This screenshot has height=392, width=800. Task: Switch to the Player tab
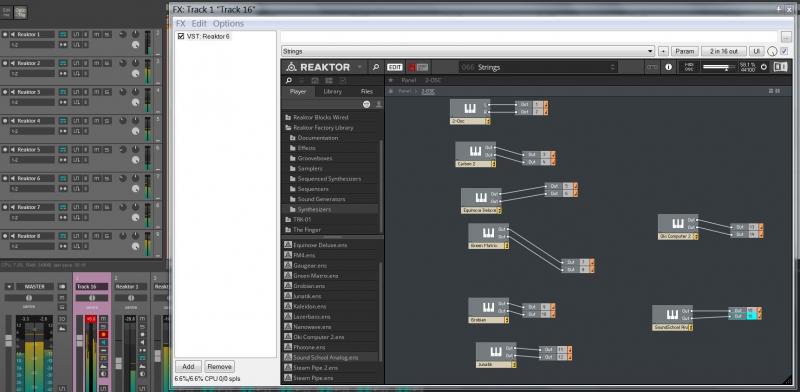pos(298,91)
